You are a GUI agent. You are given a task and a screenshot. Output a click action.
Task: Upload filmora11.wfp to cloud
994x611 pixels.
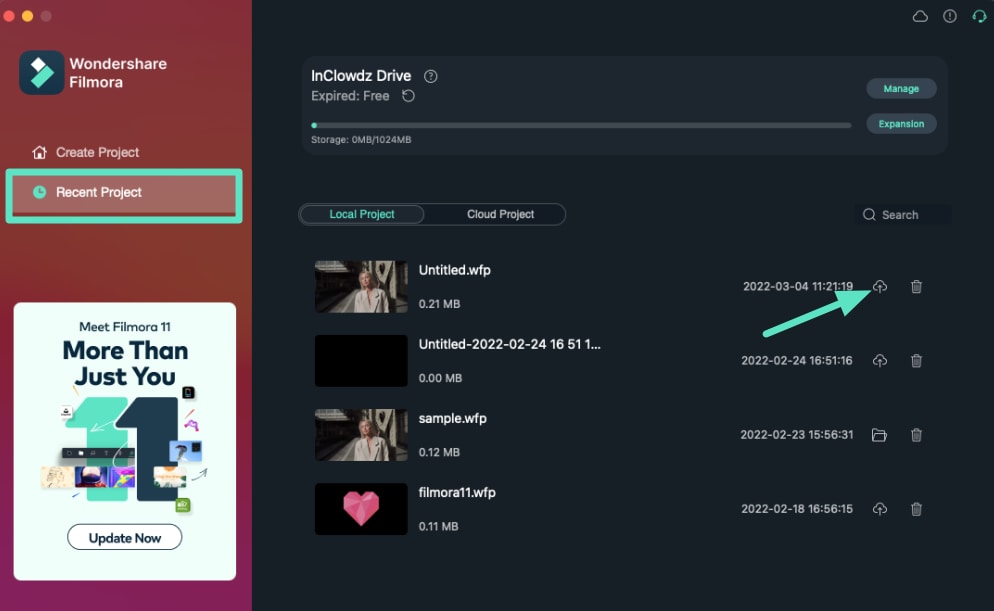(879, 509)
